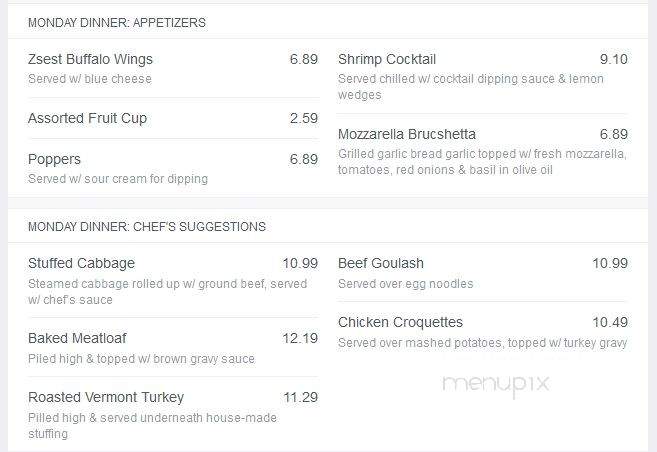Click the Zsest Buffalo Wings item name
657x452 pixels.
click(x=90, y=59)
